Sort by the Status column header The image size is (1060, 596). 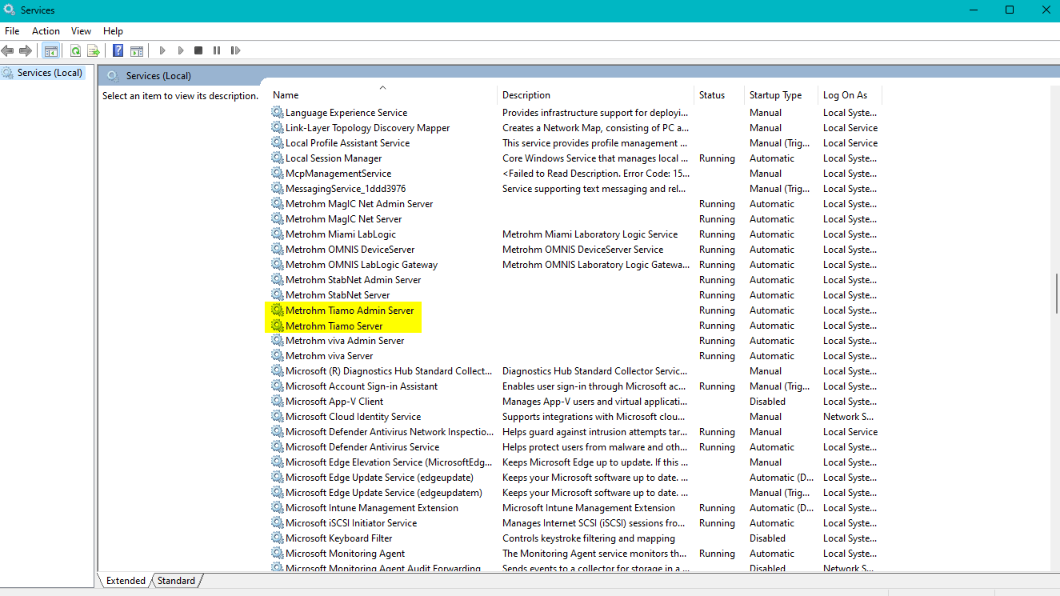[719, 95]
